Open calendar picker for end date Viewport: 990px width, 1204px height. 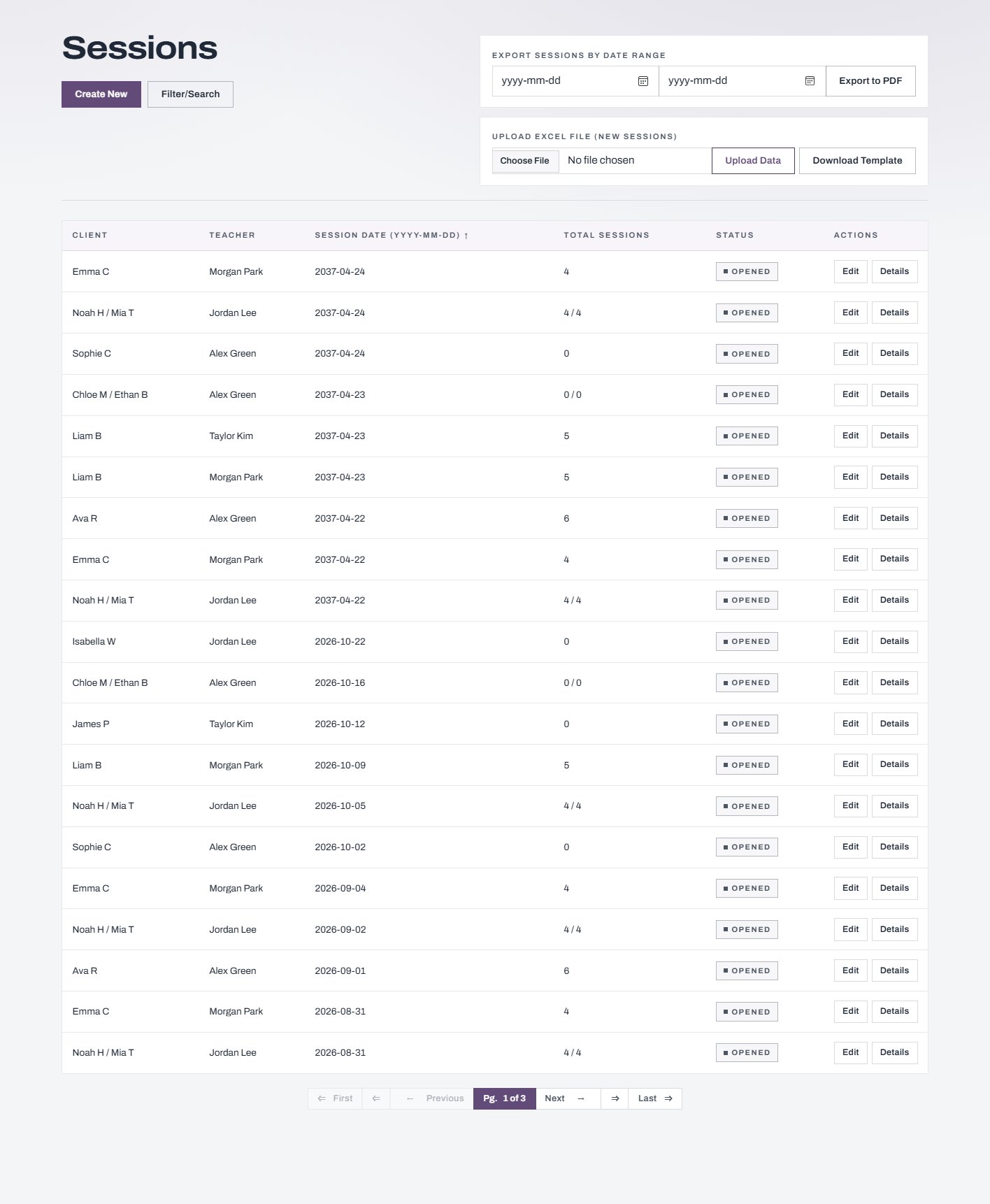(x=810, y=81)
